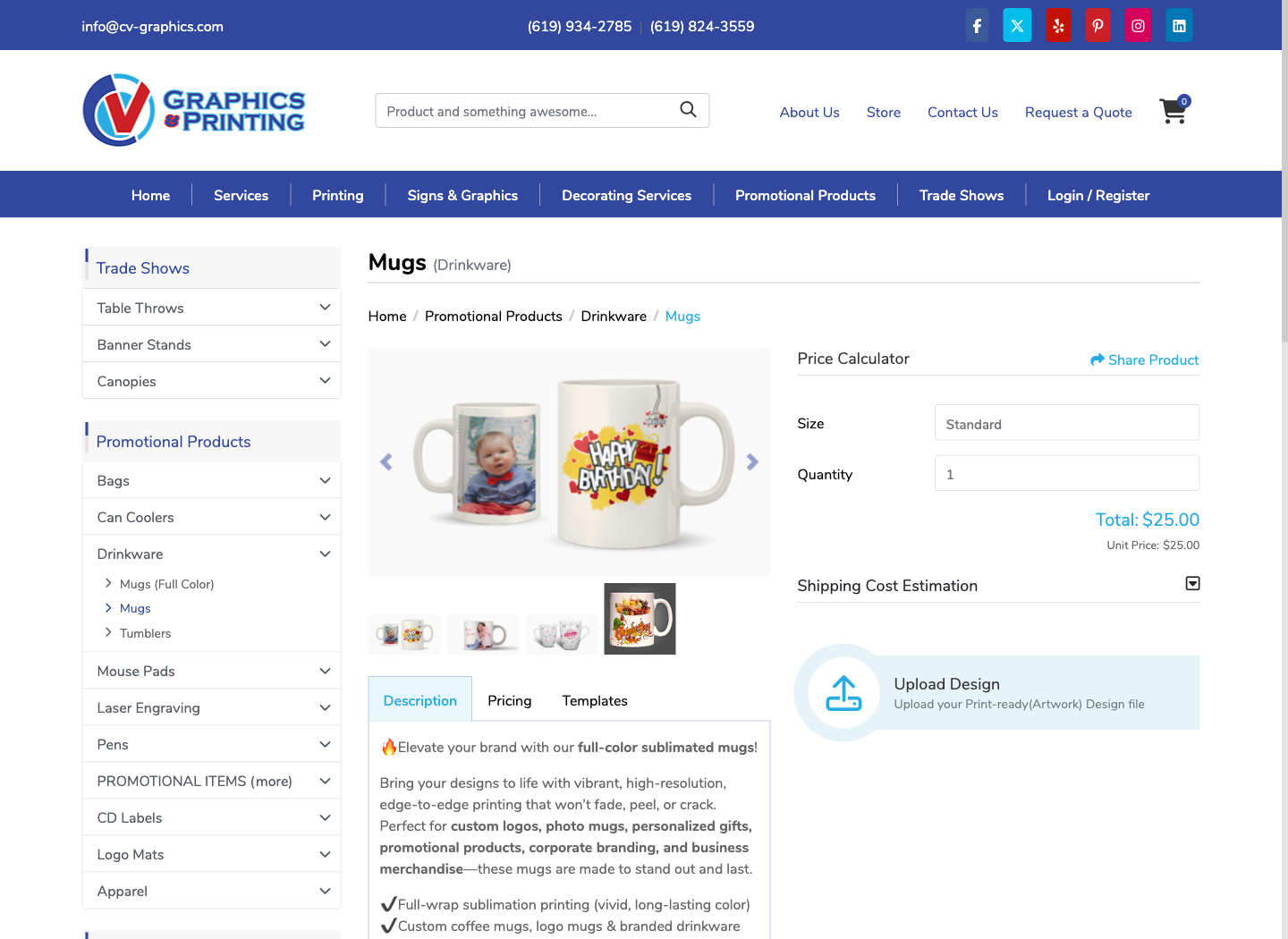Open the Facebook social icon
The width and height of the screenshot is (1288, 939).
(977, 26)
